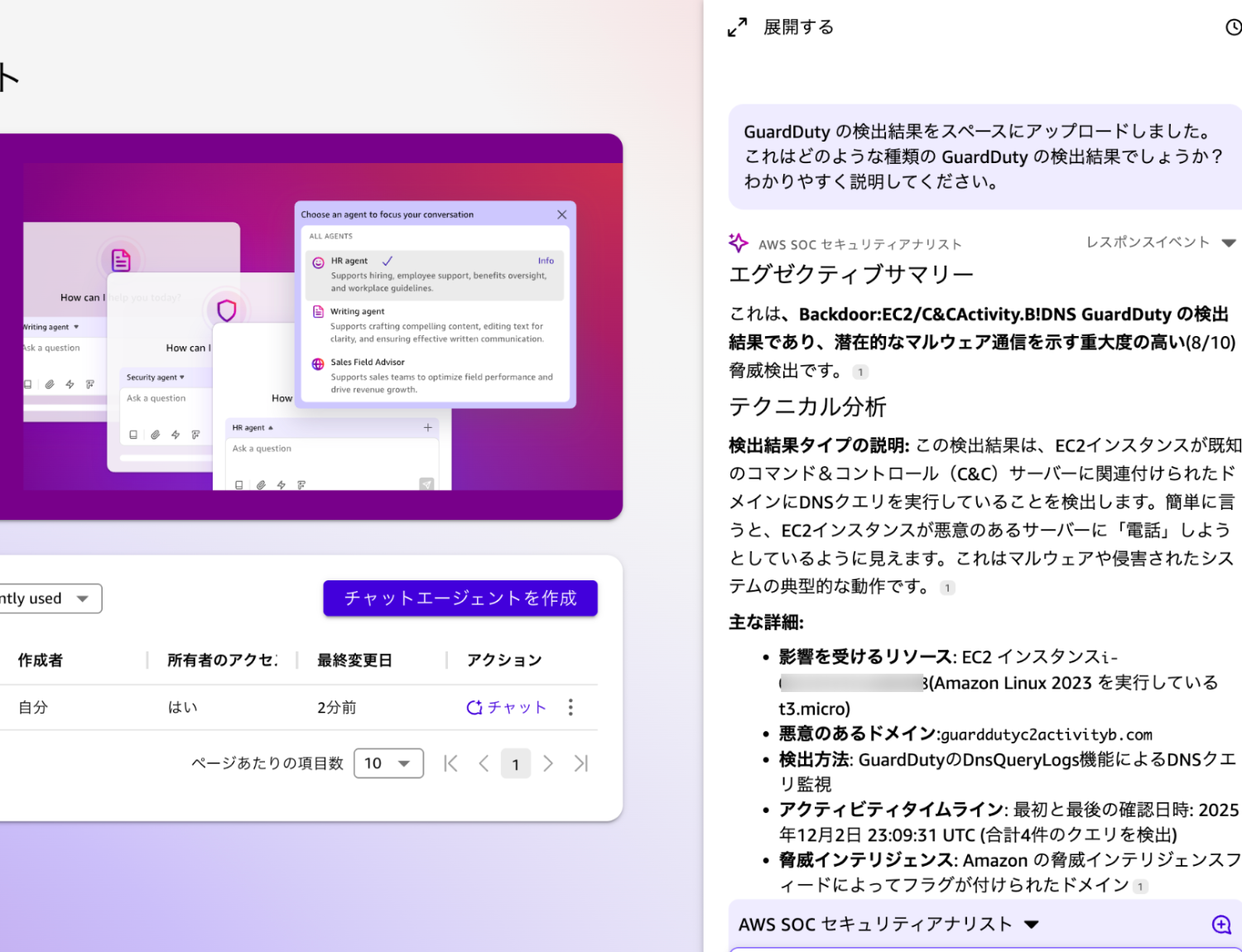Open the items-per-page dropdown showing 10
This screenshot has height=952, width=1242.
coord(388,763)
